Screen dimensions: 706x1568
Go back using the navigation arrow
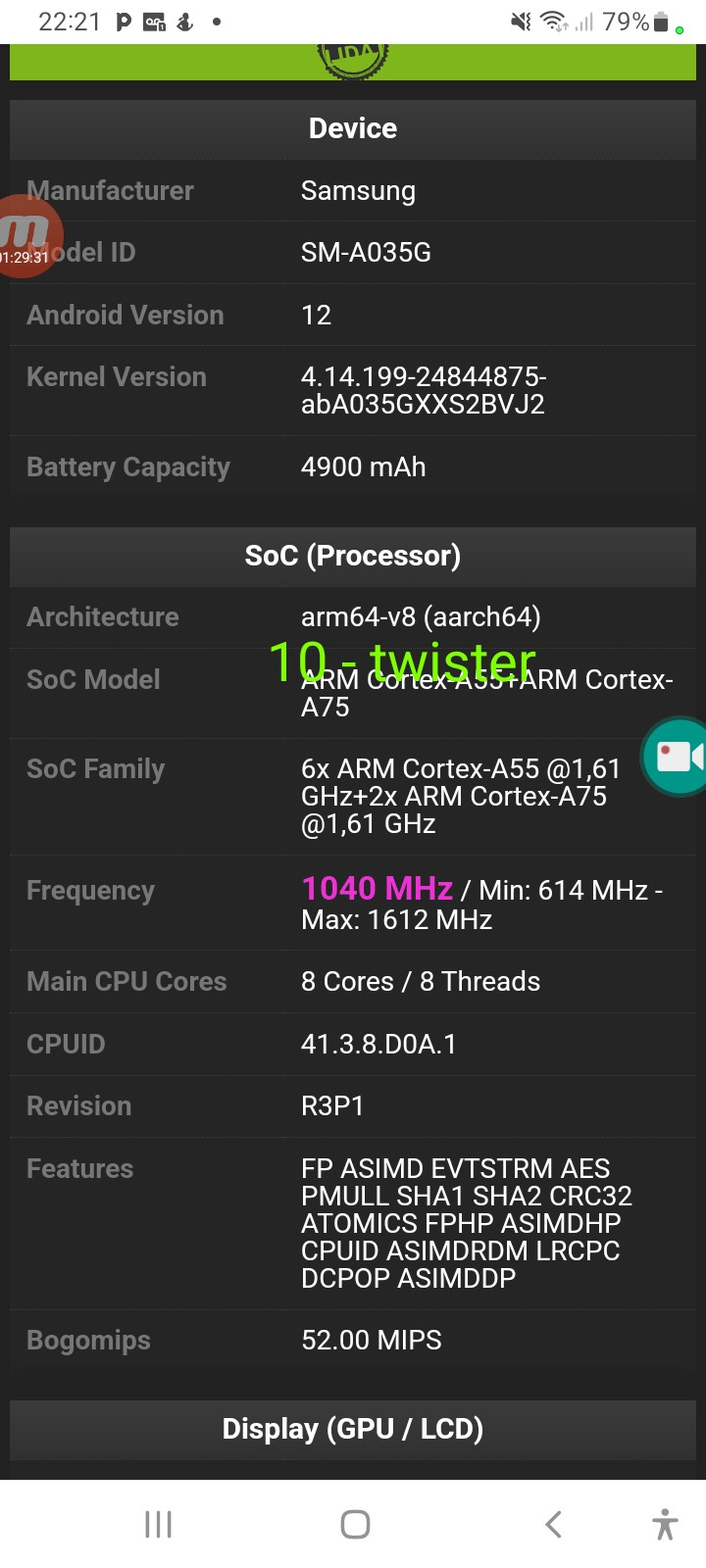click(x=553, y=1524)
